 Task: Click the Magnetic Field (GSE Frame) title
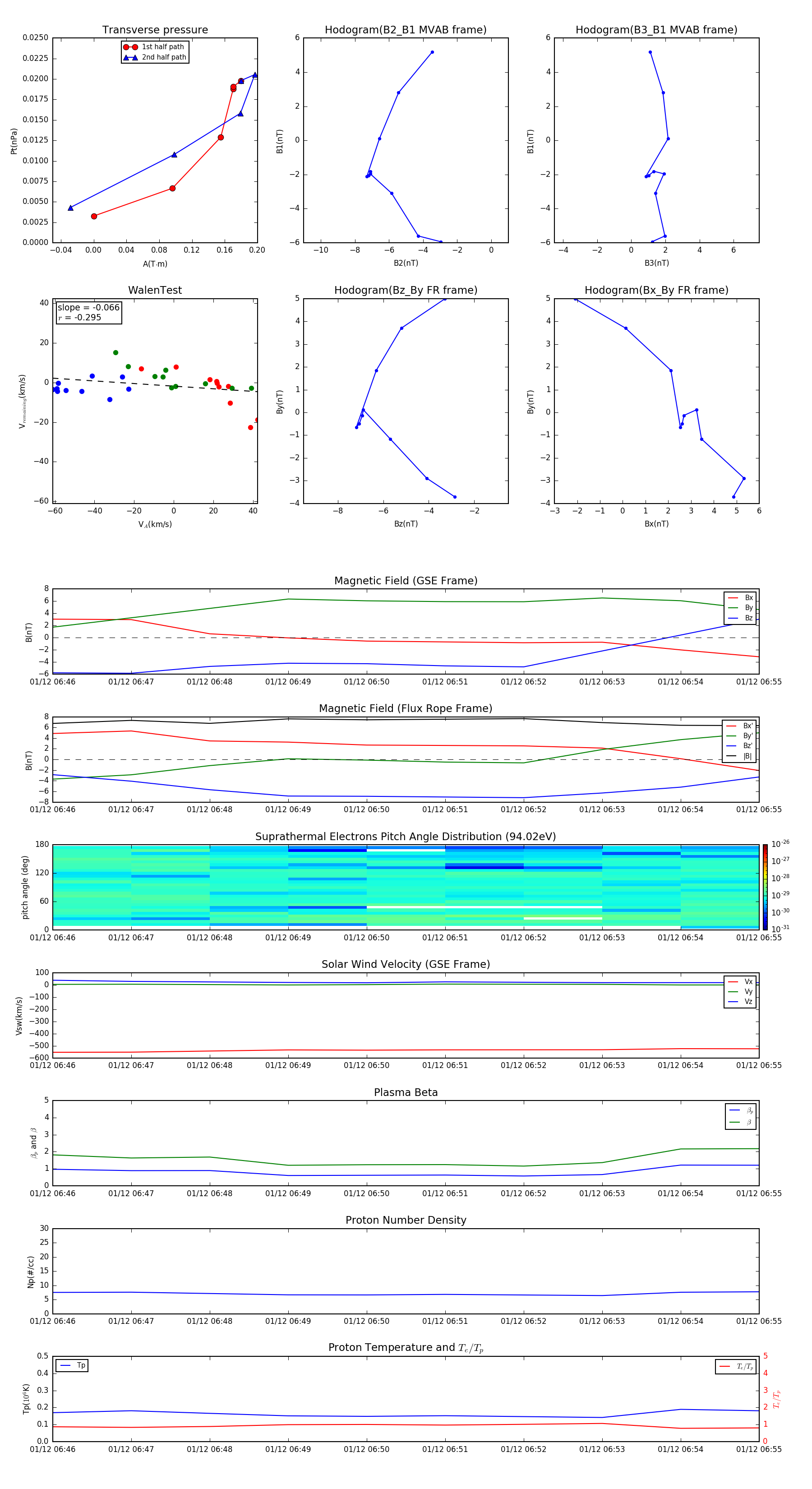point(406,581)
